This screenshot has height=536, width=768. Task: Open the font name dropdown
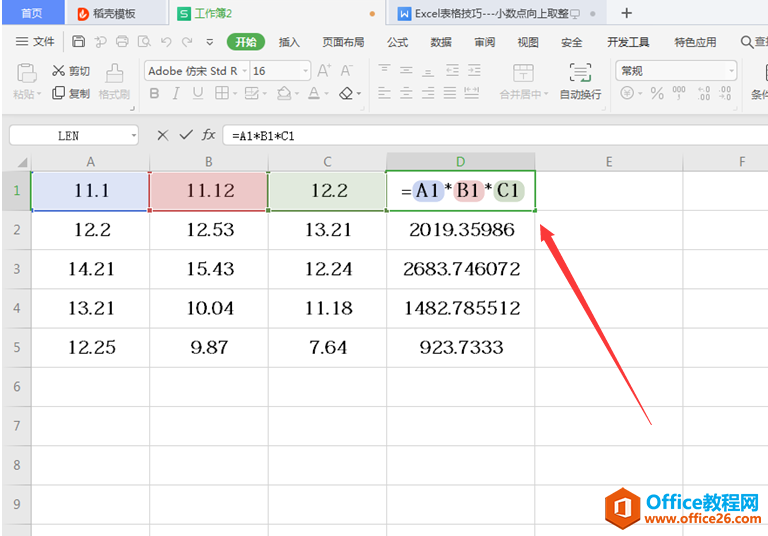(x=244, y=71)
